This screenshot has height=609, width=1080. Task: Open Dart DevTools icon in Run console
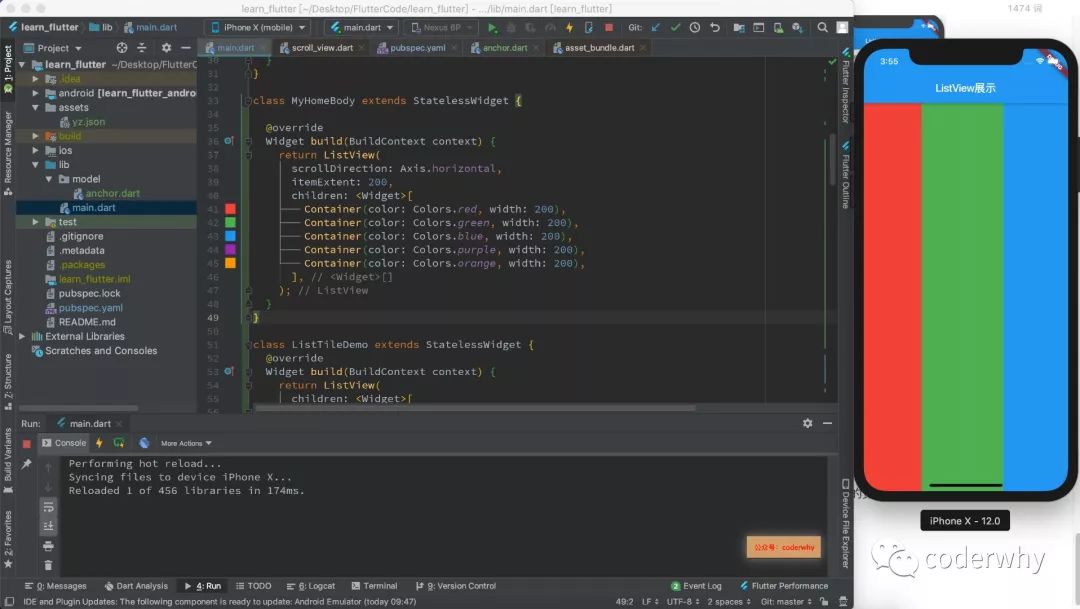pyautogui.click(x=144, y=443)
